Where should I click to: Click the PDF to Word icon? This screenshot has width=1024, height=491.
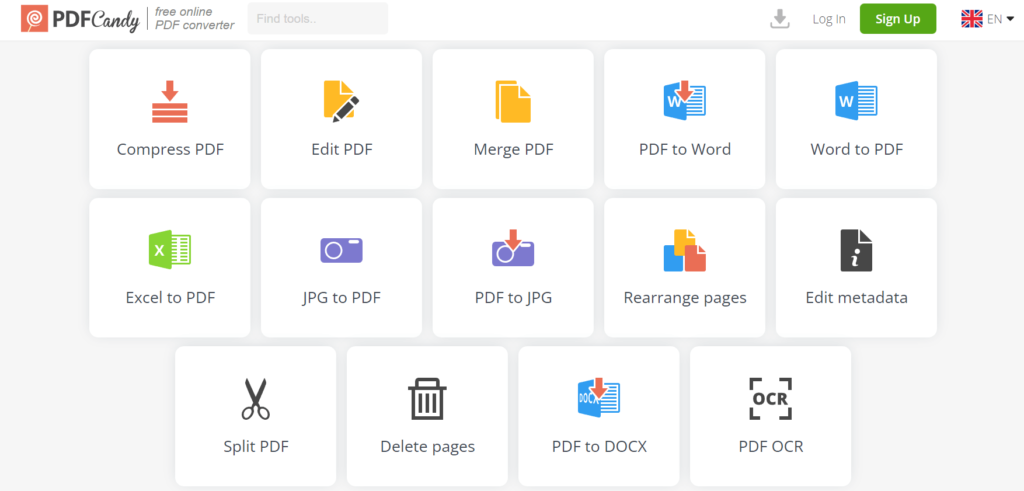click(x=684, y=101)
